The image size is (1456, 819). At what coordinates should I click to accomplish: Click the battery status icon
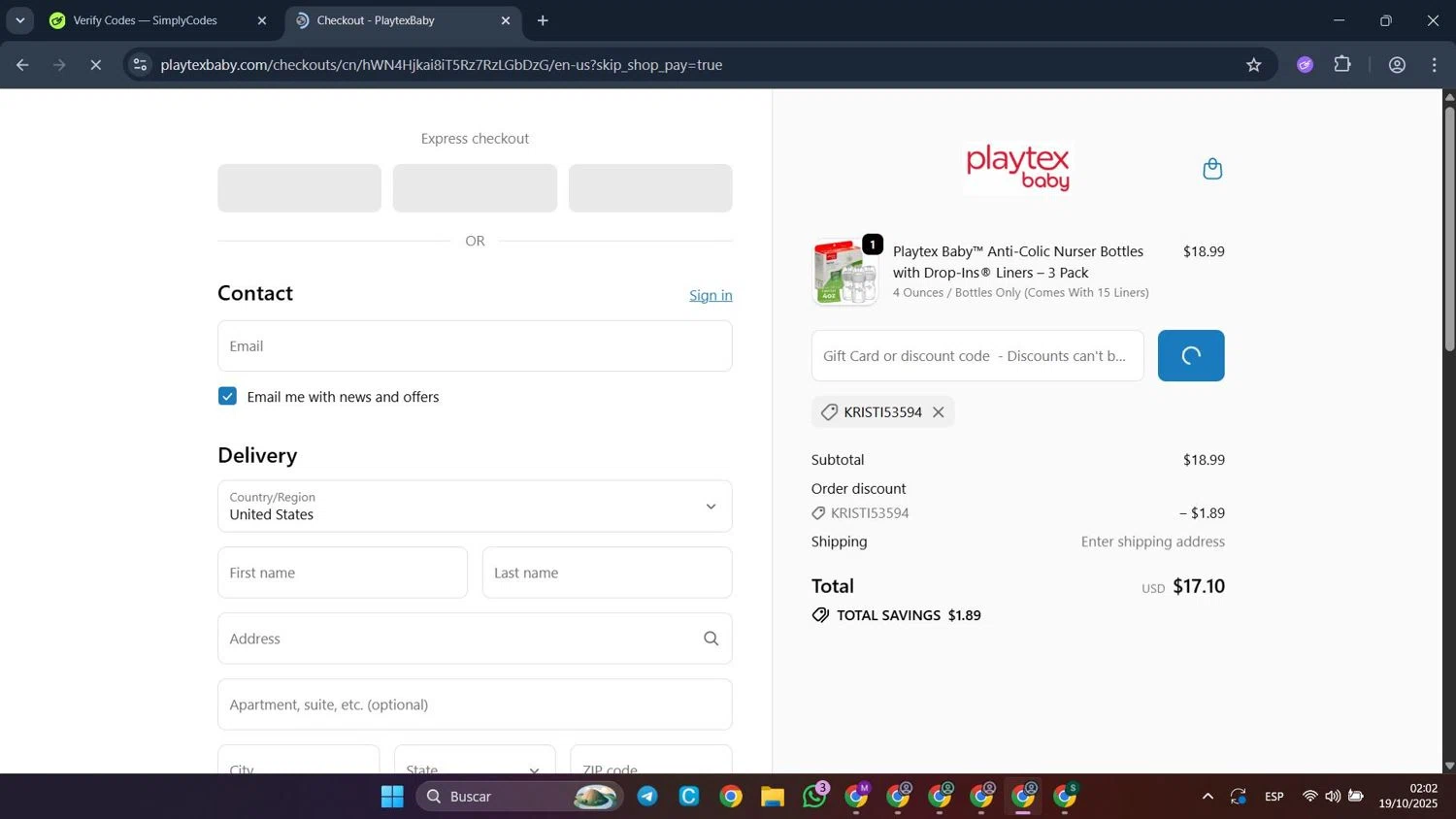click(1356, 797)
